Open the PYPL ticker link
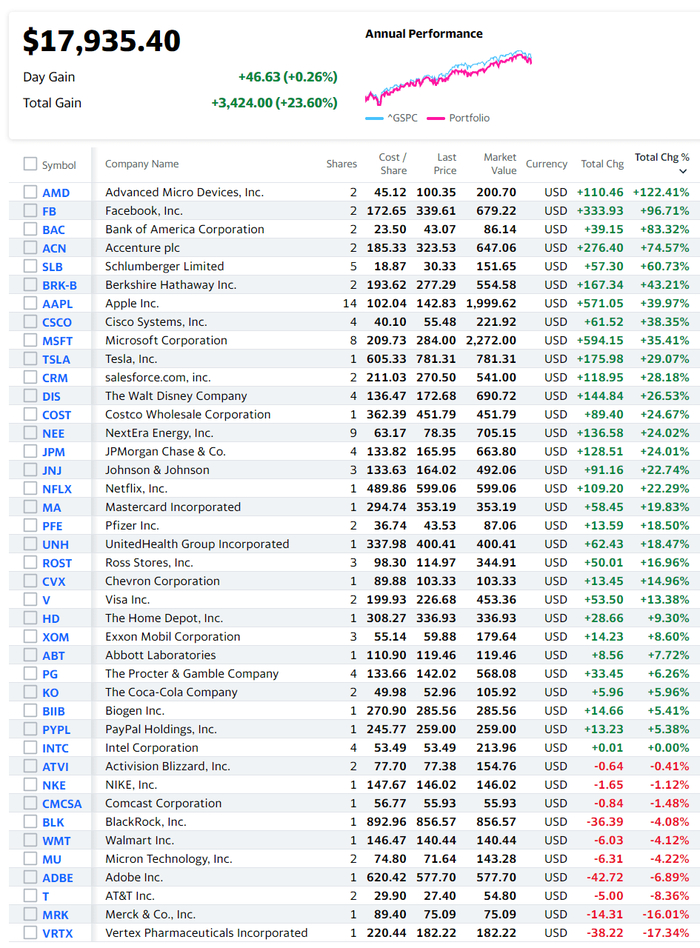The width and height of the screenshot is (700, 948). point(56,730)
